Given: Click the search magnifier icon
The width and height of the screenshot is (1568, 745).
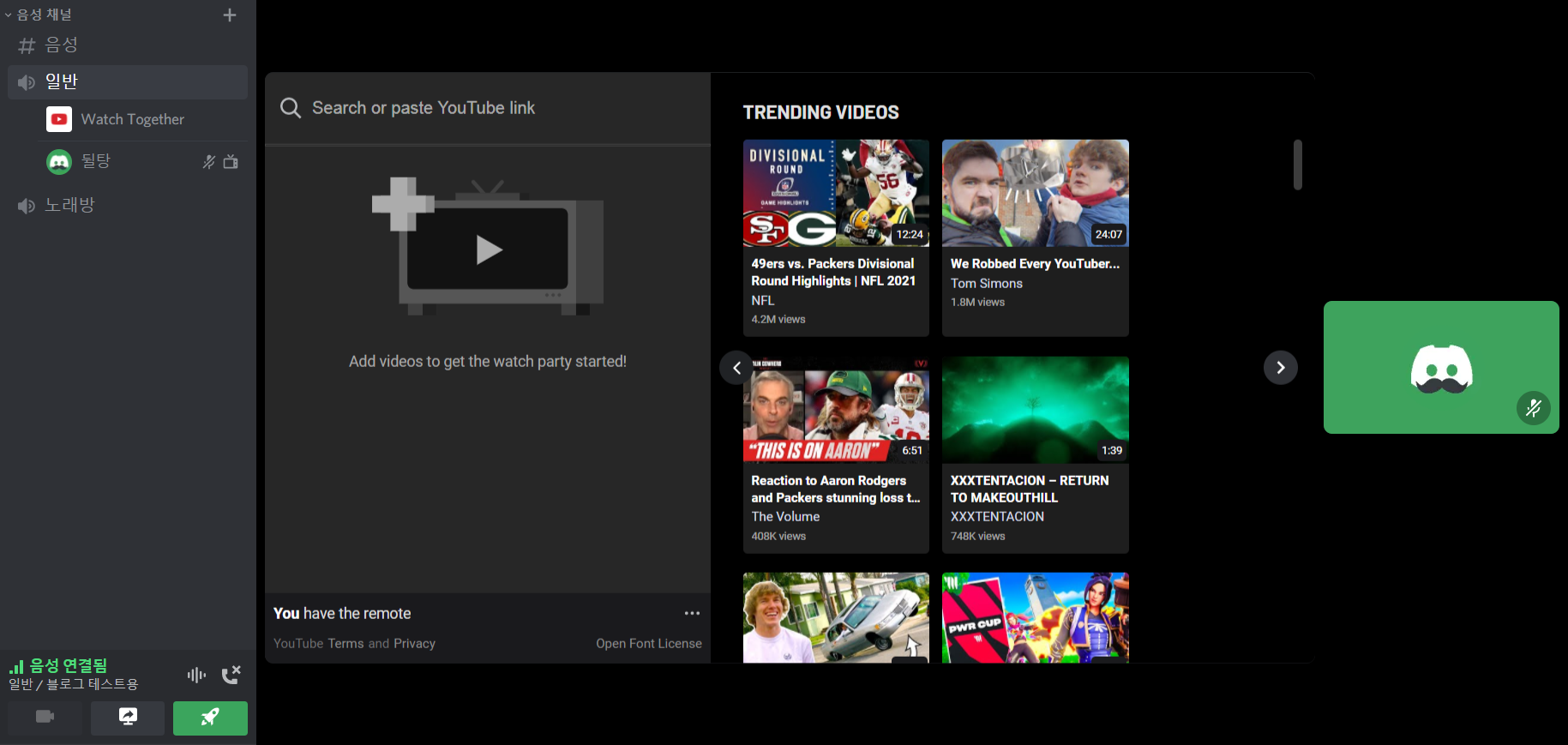Looking at the screenshot, I should [291, 108].
